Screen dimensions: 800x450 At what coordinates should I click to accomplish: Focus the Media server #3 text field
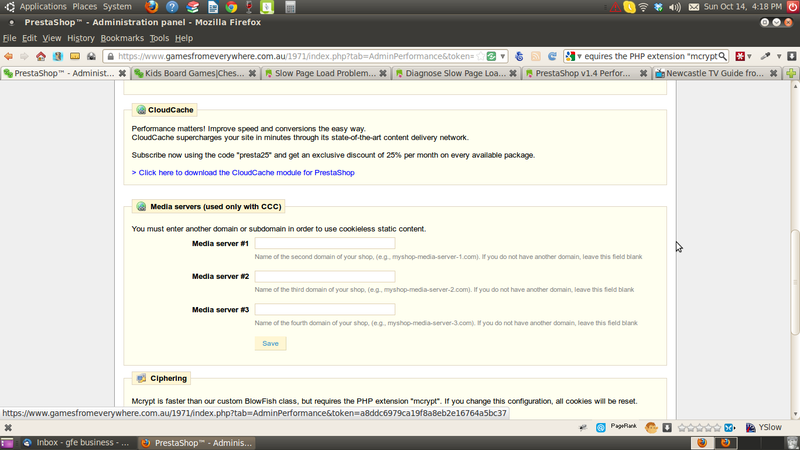(x=324, y=310)
